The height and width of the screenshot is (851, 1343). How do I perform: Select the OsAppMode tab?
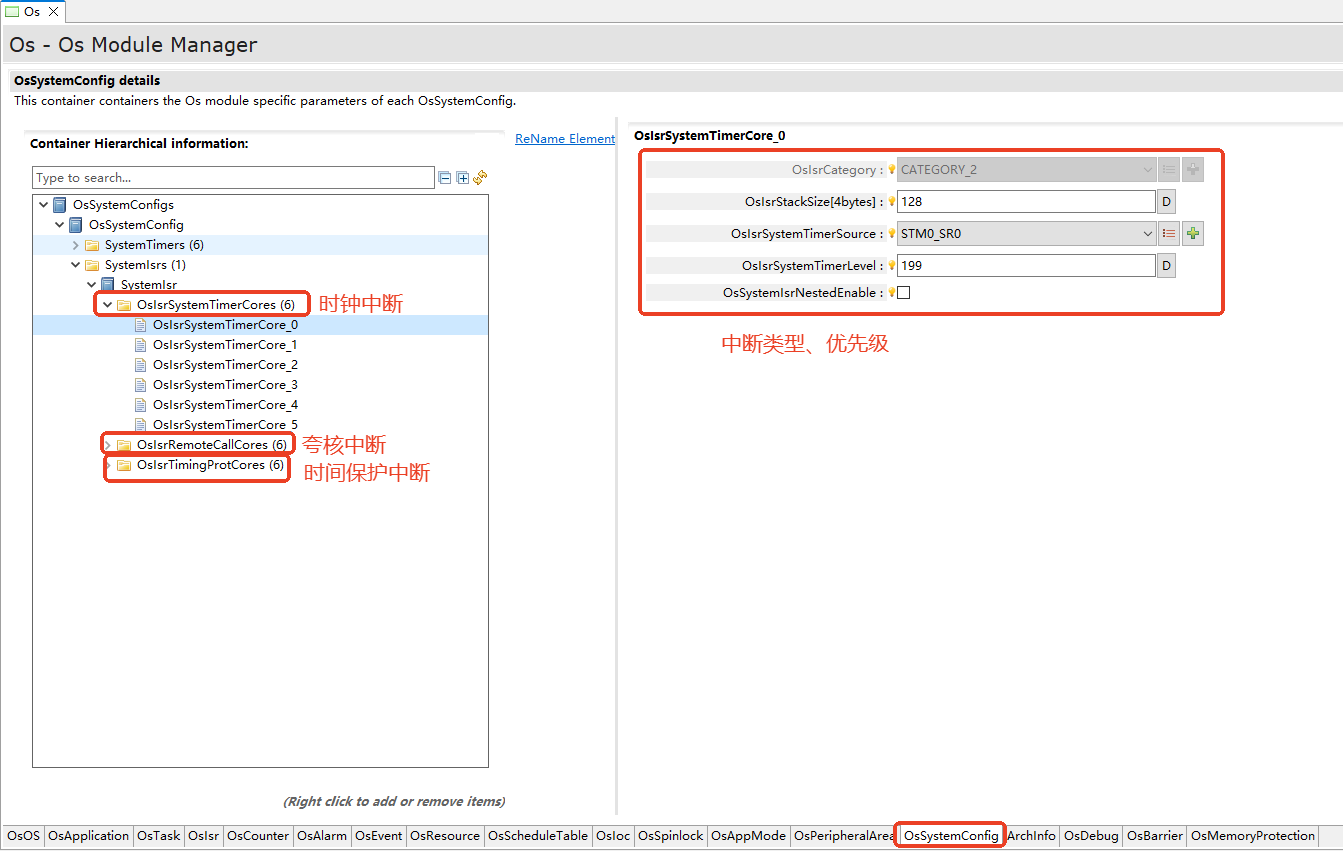749,836
